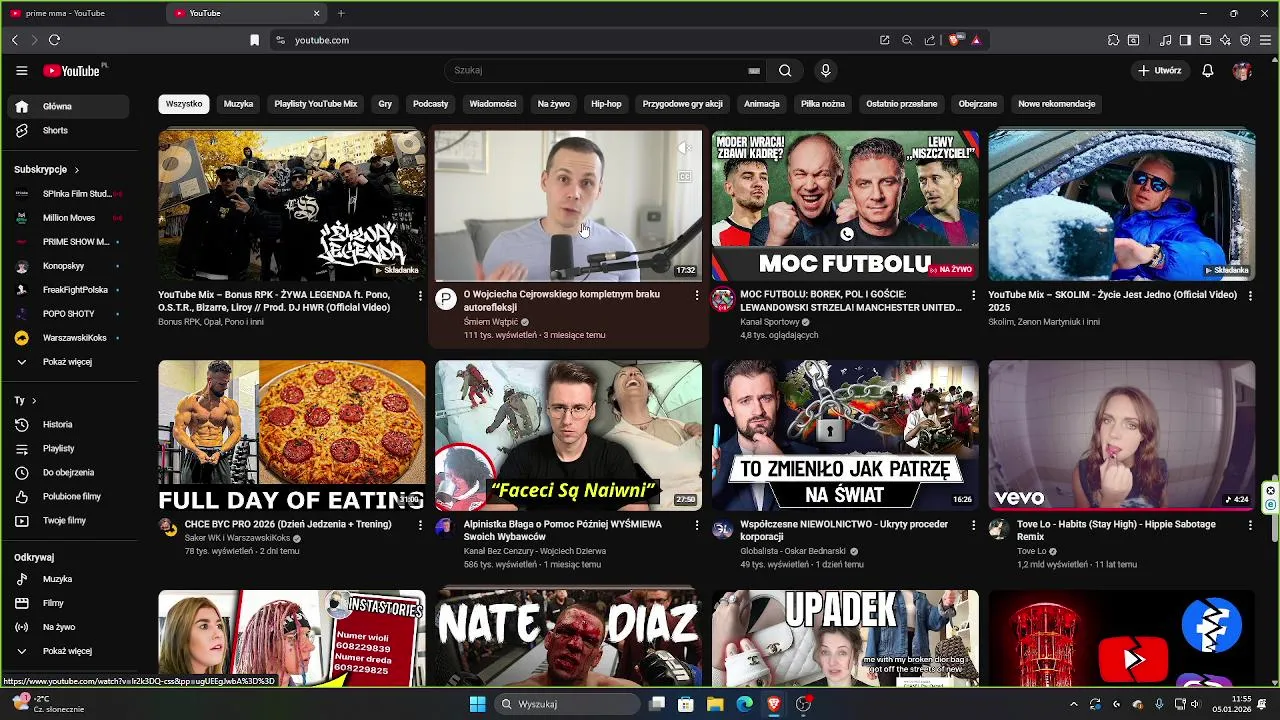1280x720 pixels.
Task: Open options for SKOLIM mix
Action: [1250, 295]
